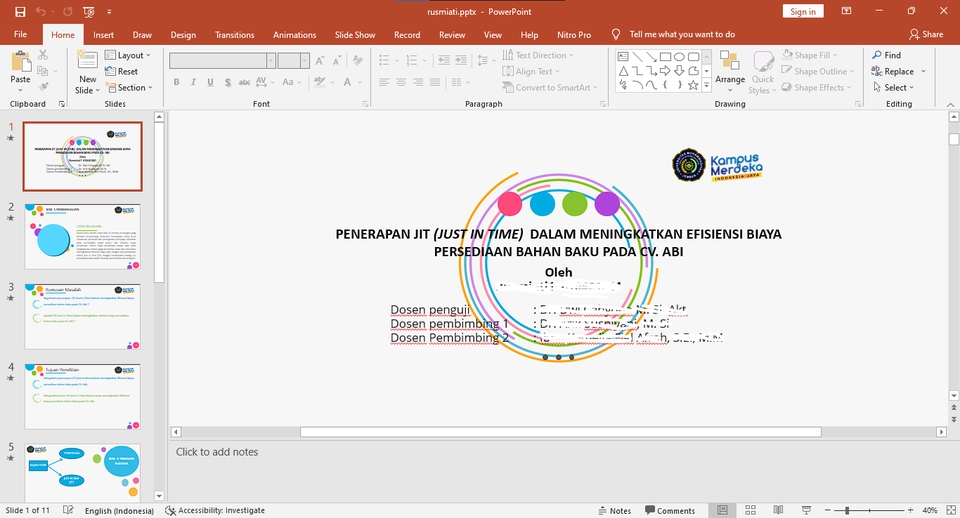
Task: Start Slide Show from status bar icon
Action: click(x=806, y=510)
